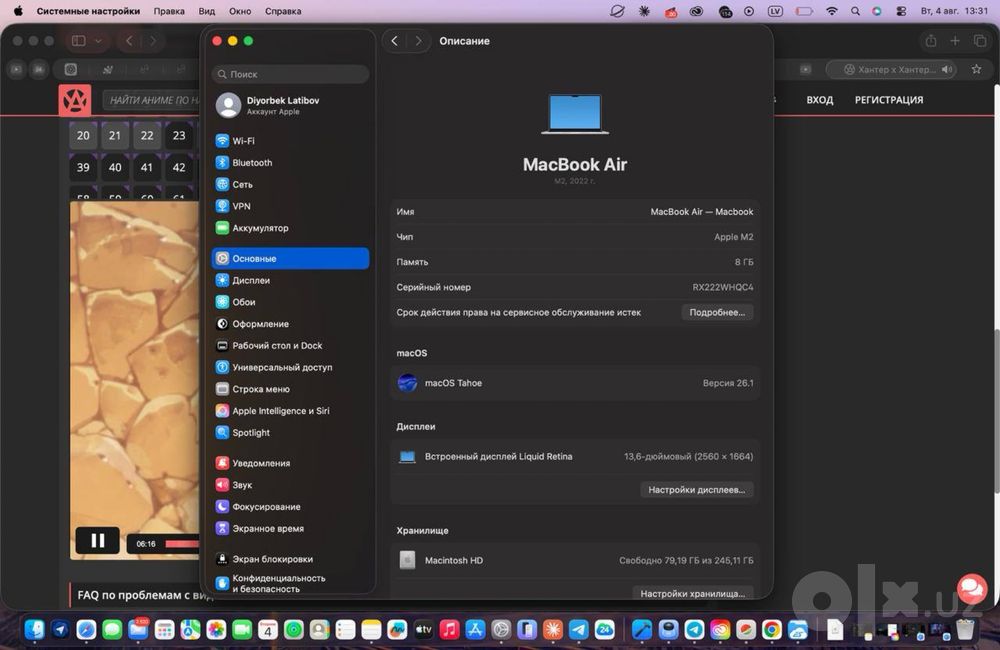Image resolution: width=1000 pixels, height=650 pixels.
Task: Click the video progress bar
Action: click(182, 543)
